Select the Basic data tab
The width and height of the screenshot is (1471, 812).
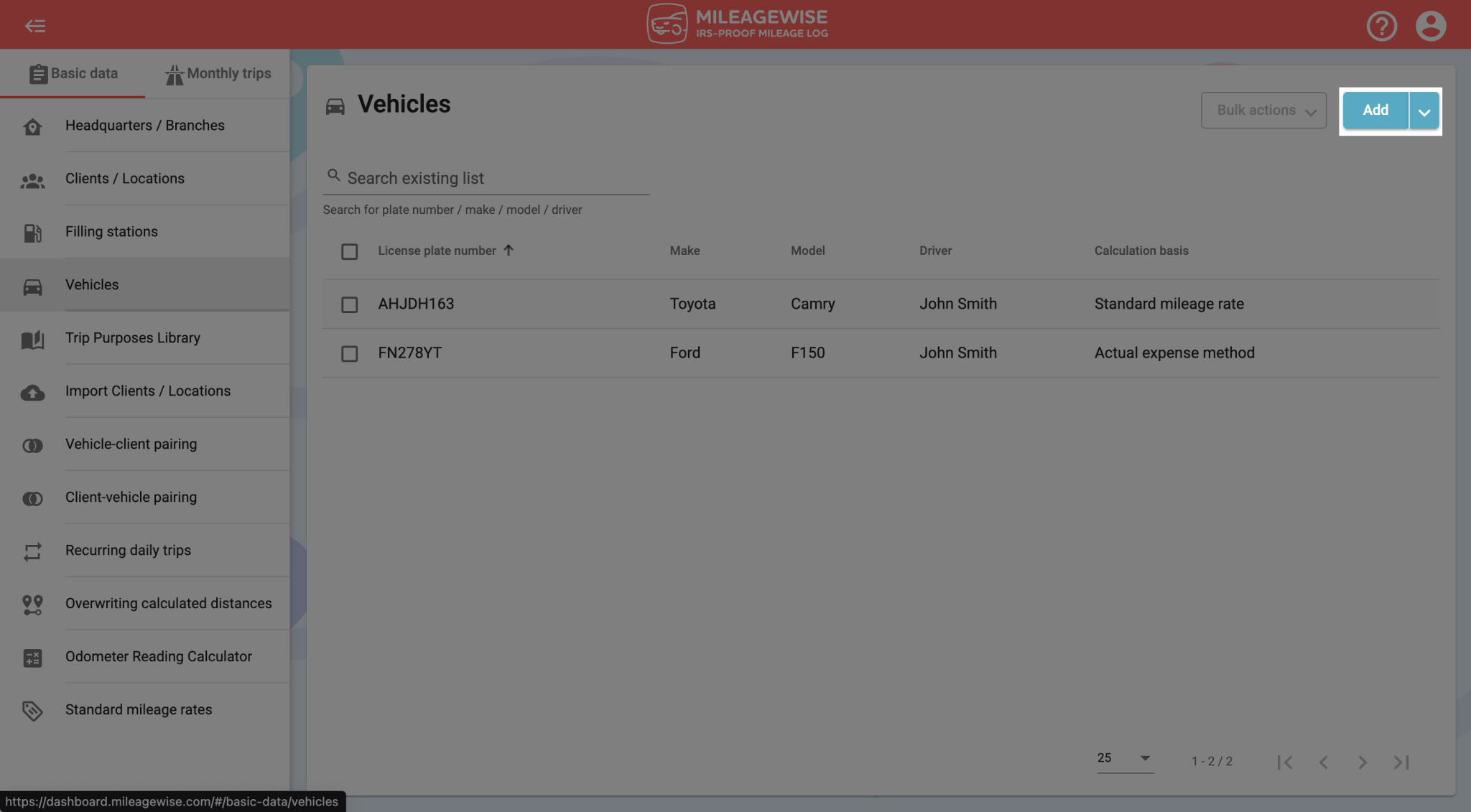pos(74,73)
